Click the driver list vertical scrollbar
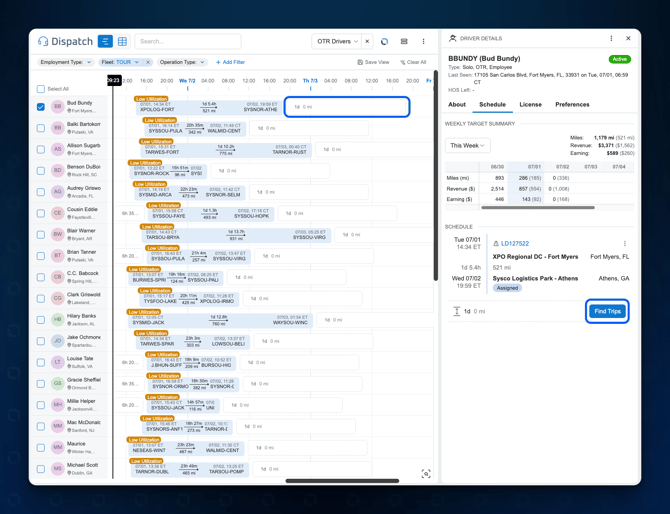Image resolution: width=670 pixels, height=514 pixels. click(435, 175)
